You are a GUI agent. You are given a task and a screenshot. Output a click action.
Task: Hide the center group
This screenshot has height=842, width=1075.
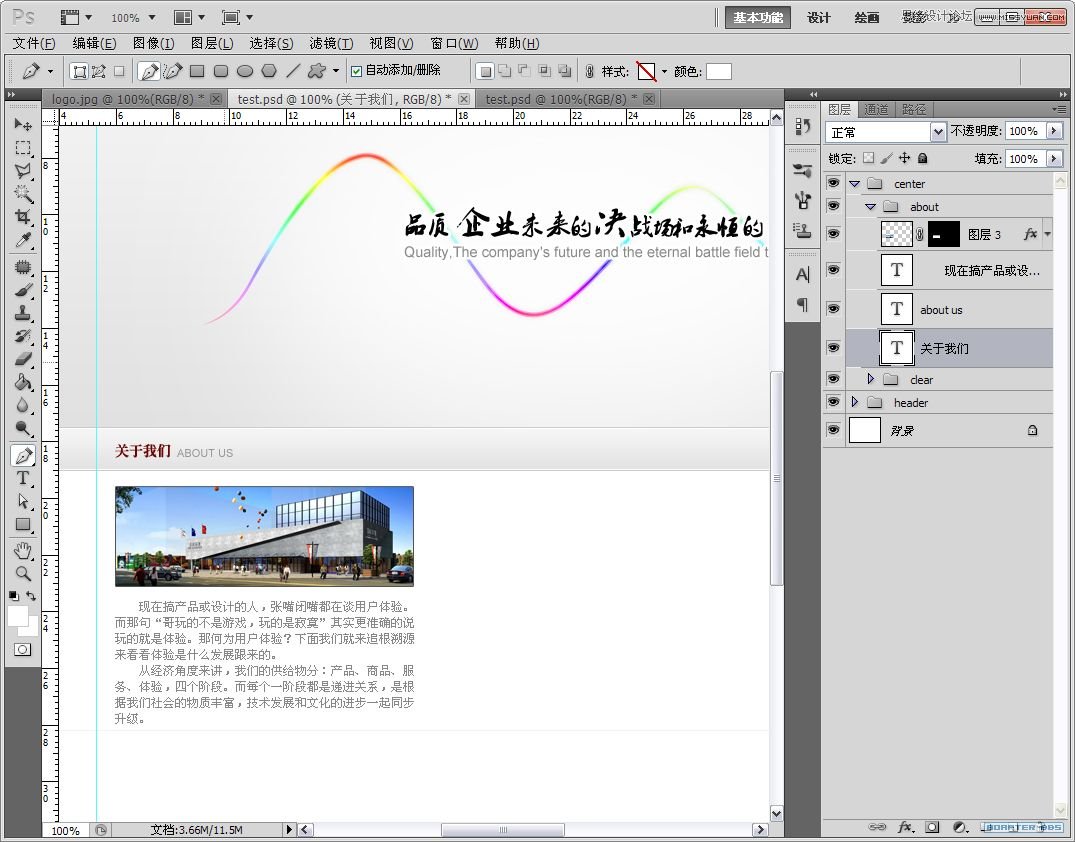pos(833,183)
